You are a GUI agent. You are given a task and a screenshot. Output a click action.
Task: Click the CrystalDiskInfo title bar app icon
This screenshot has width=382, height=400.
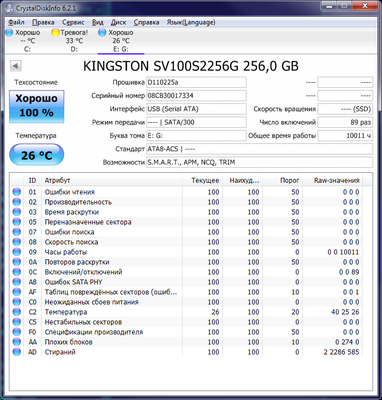pos(10,8)
